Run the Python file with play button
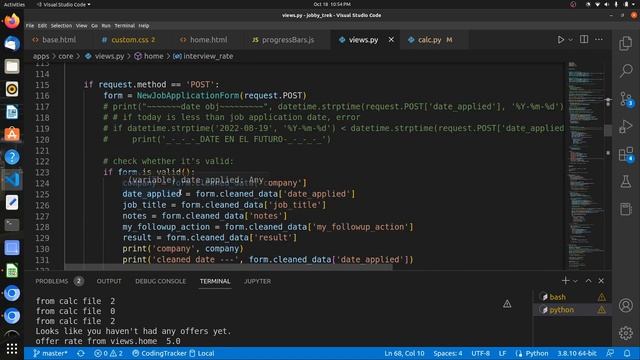This screenshot has height=360, width=640. 561,40
